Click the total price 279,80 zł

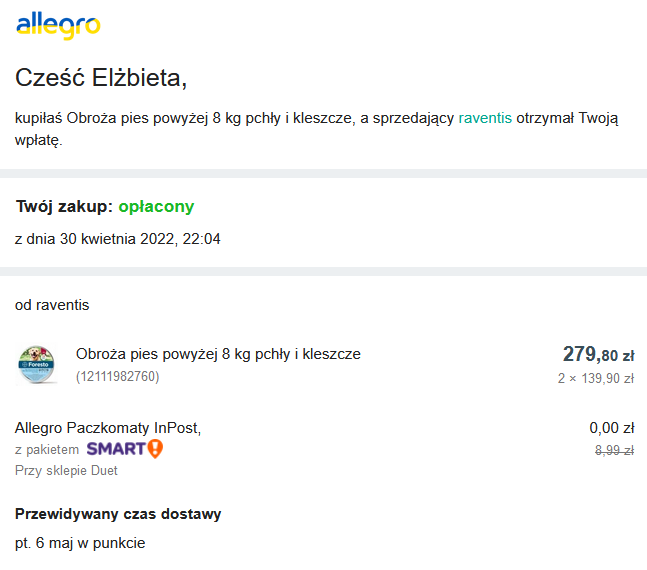click(x=598, y=354)
